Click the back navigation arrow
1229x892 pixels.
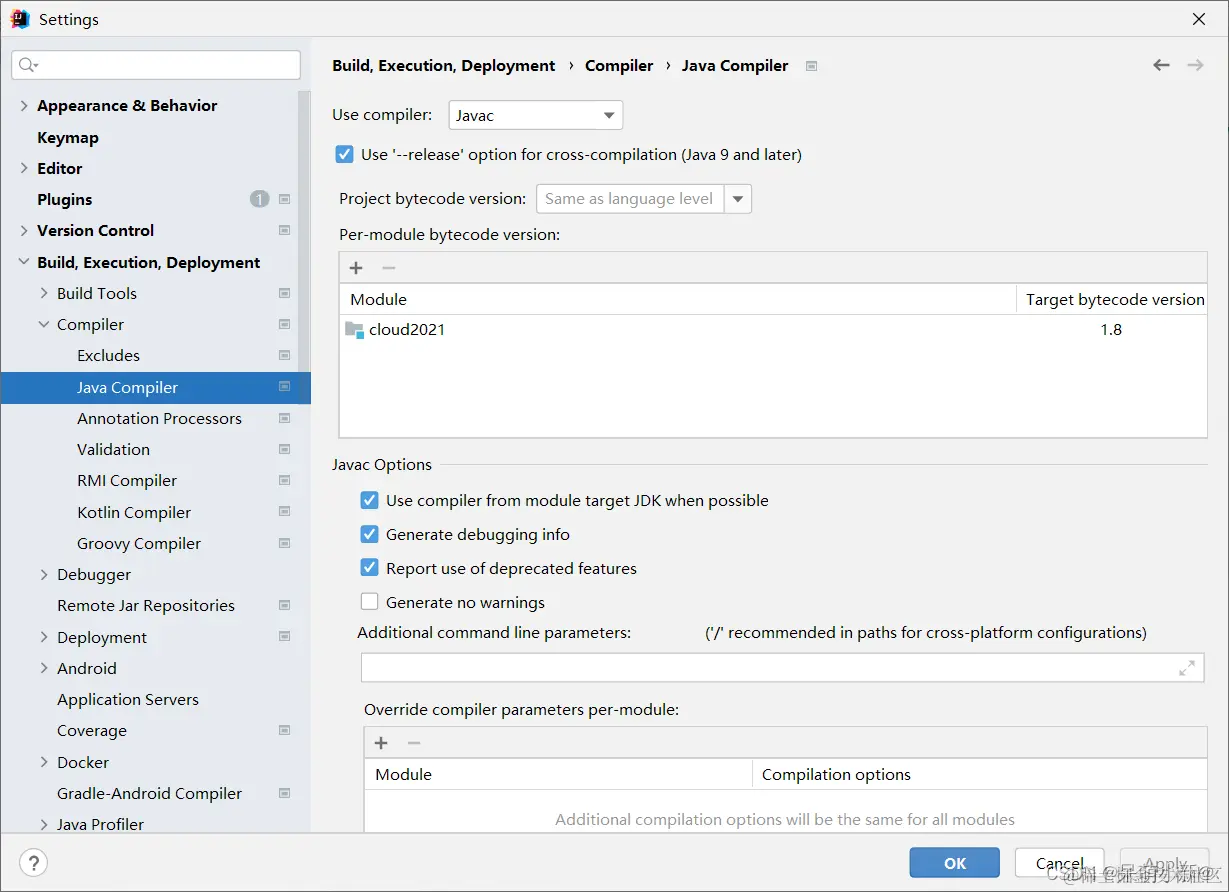coord(1161,65)
